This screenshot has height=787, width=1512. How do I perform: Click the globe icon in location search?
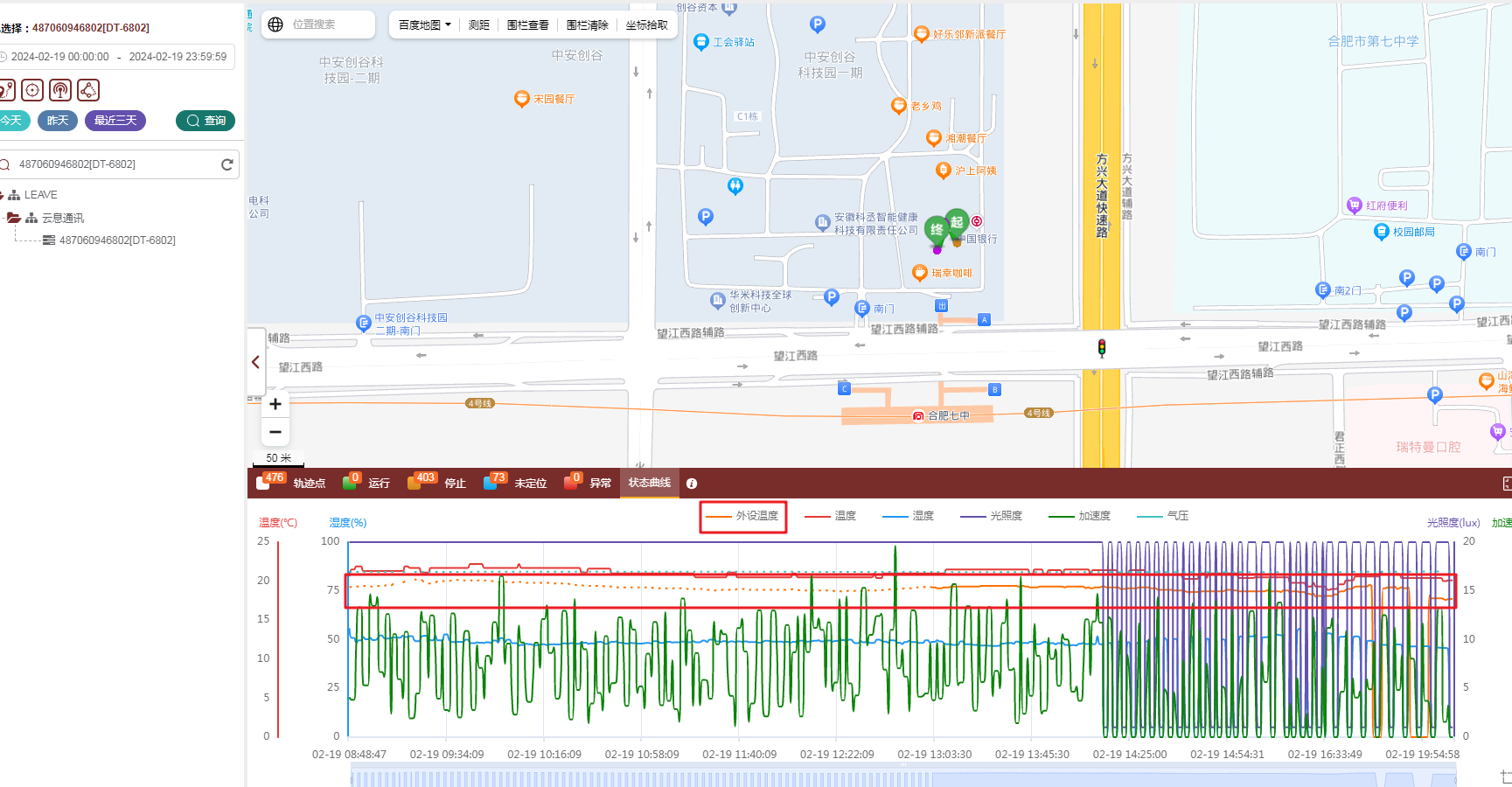275,24
